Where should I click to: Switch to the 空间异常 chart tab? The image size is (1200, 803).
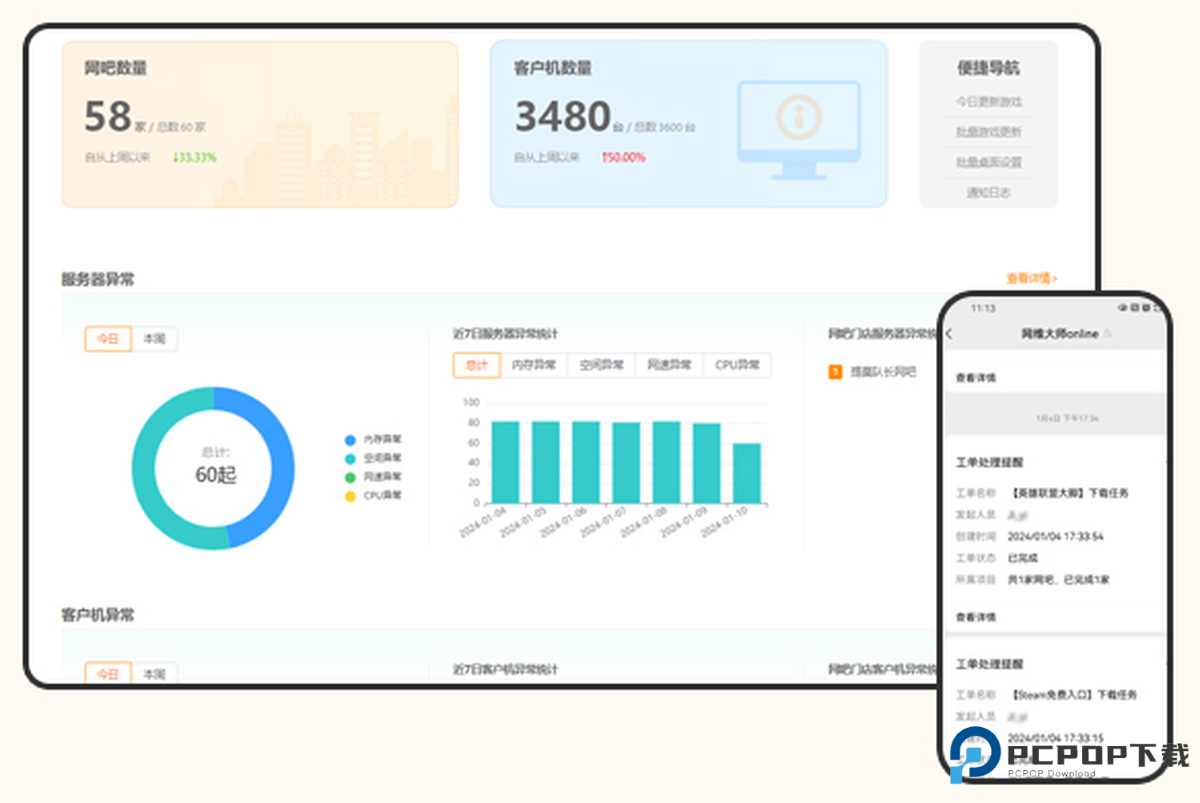(x=602, y=365)
